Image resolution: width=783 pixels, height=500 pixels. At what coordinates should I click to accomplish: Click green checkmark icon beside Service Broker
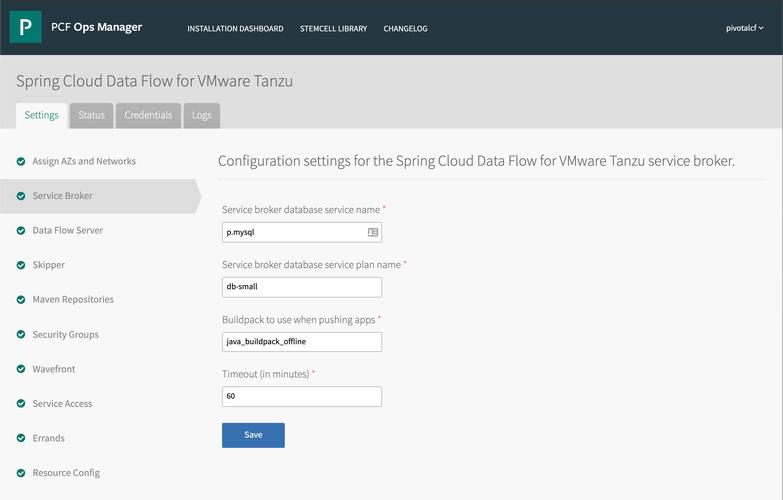point(21,196)
